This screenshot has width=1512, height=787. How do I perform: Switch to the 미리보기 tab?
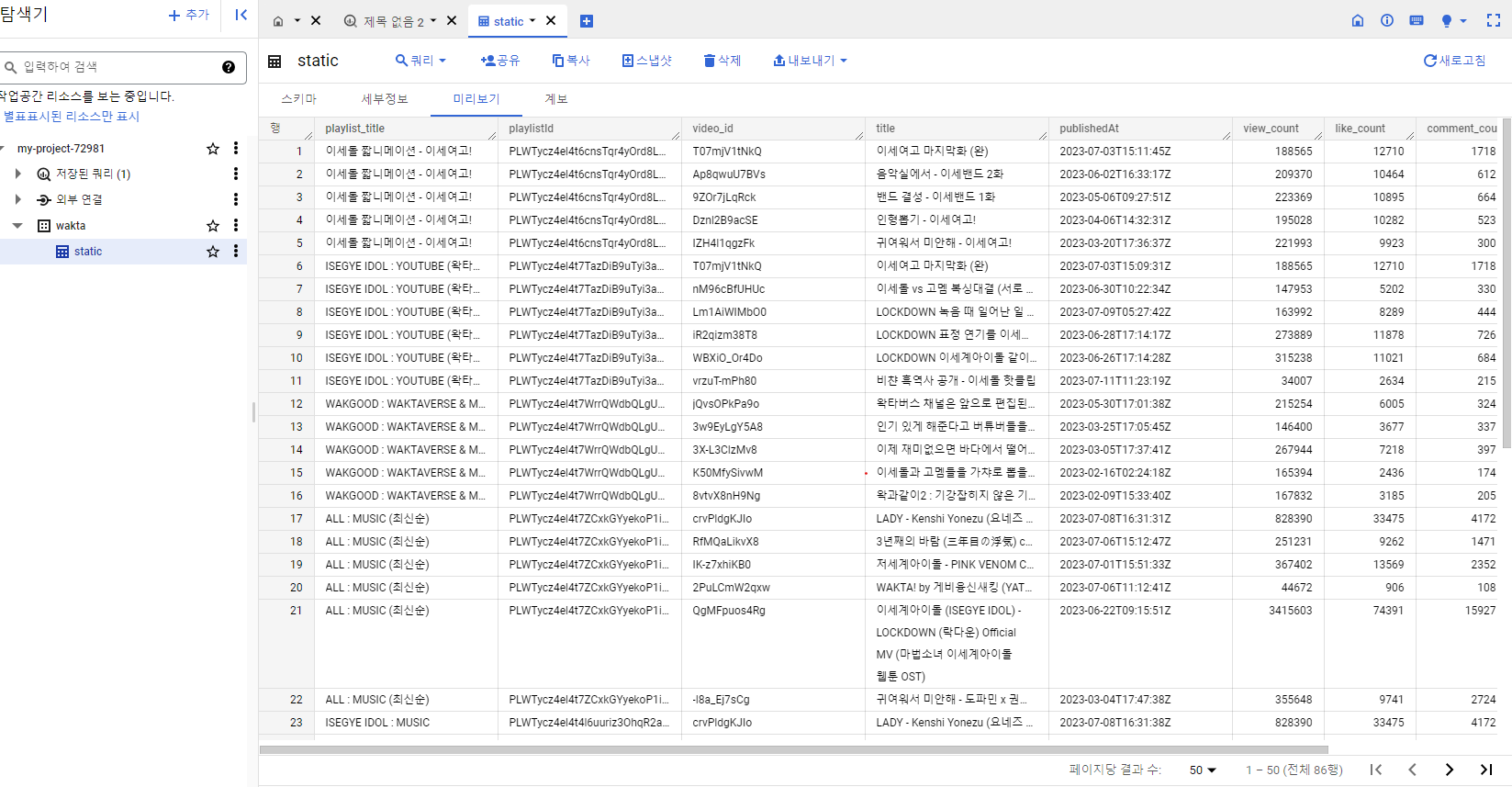(x=476, y=99)
